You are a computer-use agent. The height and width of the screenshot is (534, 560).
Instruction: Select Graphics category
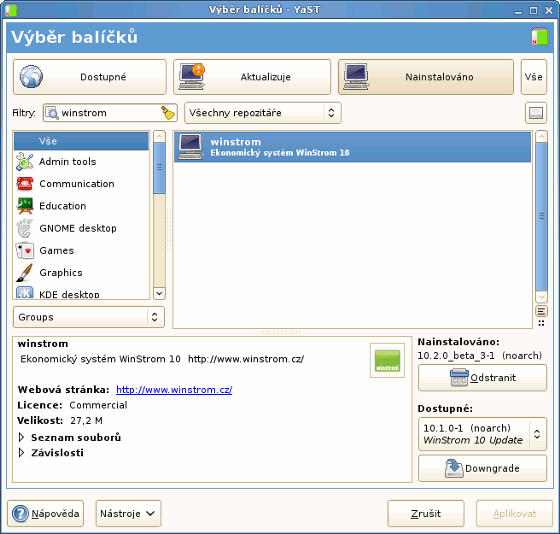tap(81, 273)
